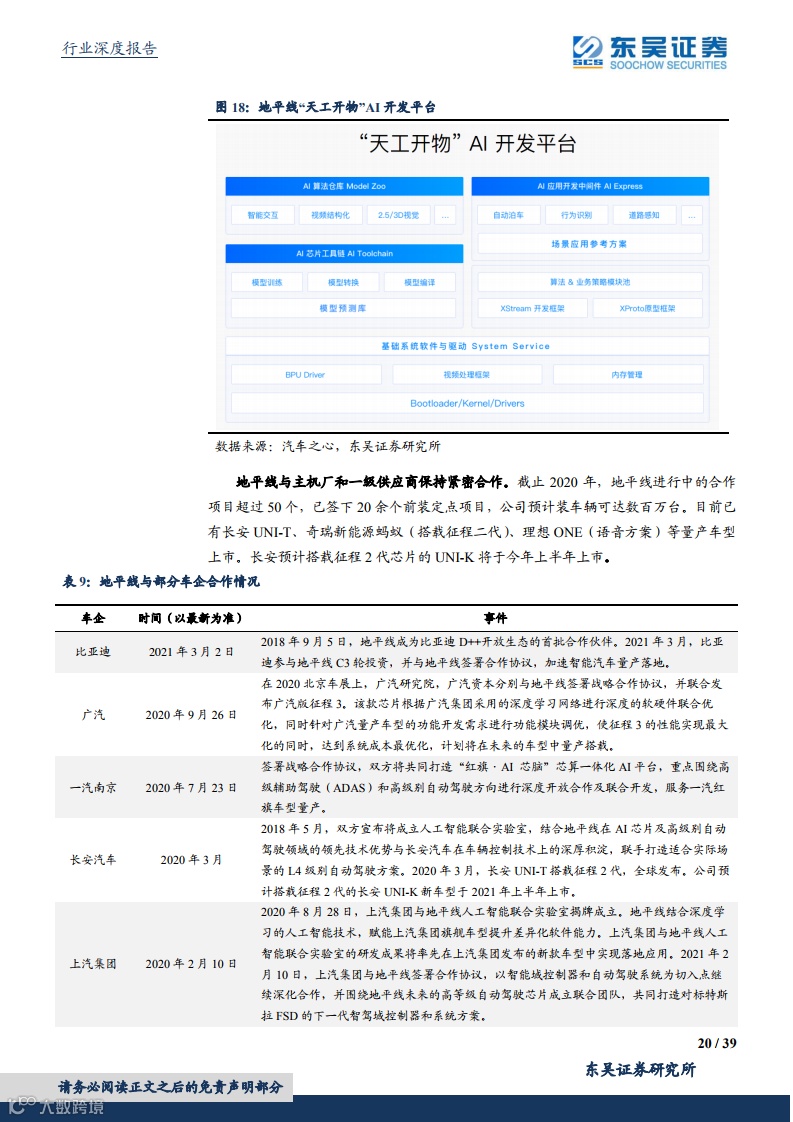Click the 2.5/3D视觉 box
Image resolution: width=793 pixels, height=1122 pixels.
(399, 215)
